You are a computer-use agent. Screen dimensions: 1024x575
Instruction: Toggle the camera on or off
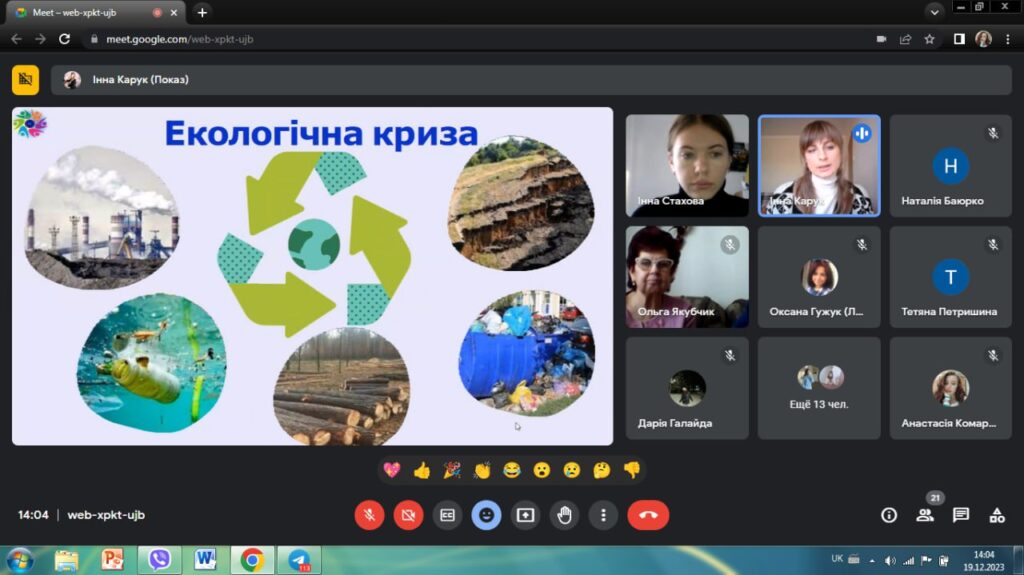point(408,515)
